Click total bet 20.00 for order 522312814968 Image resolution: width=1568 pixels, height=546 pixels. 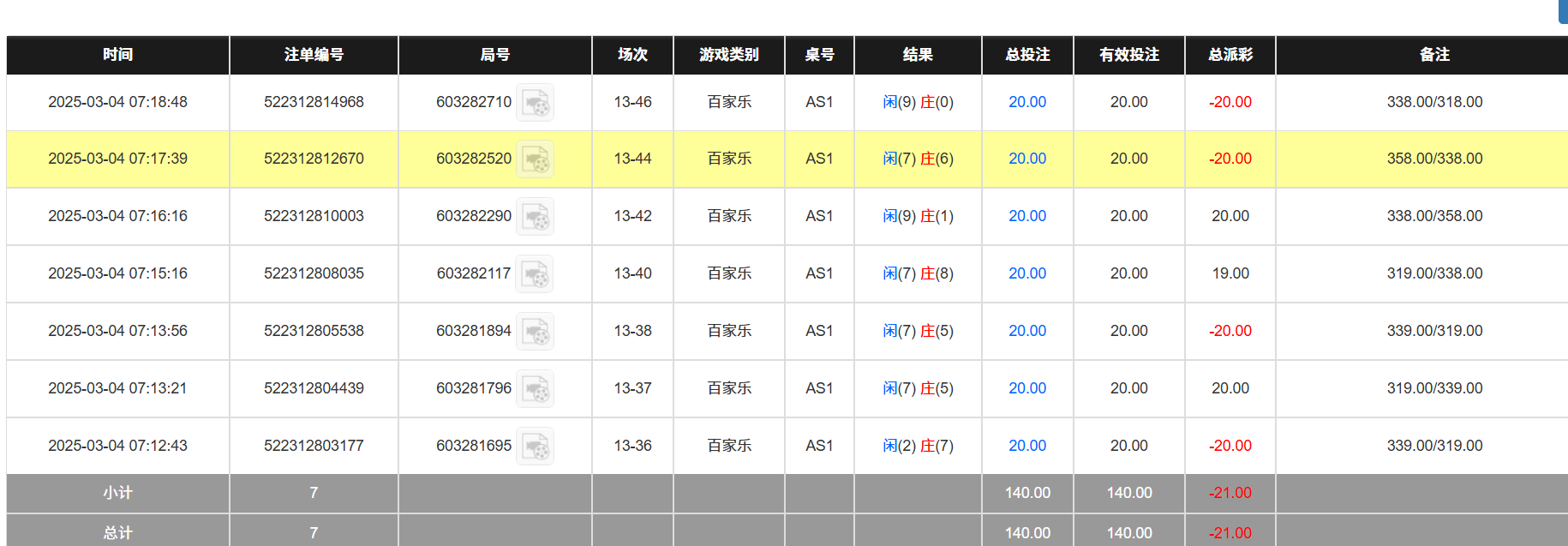pyautogui.click(x=1026, y=102)
